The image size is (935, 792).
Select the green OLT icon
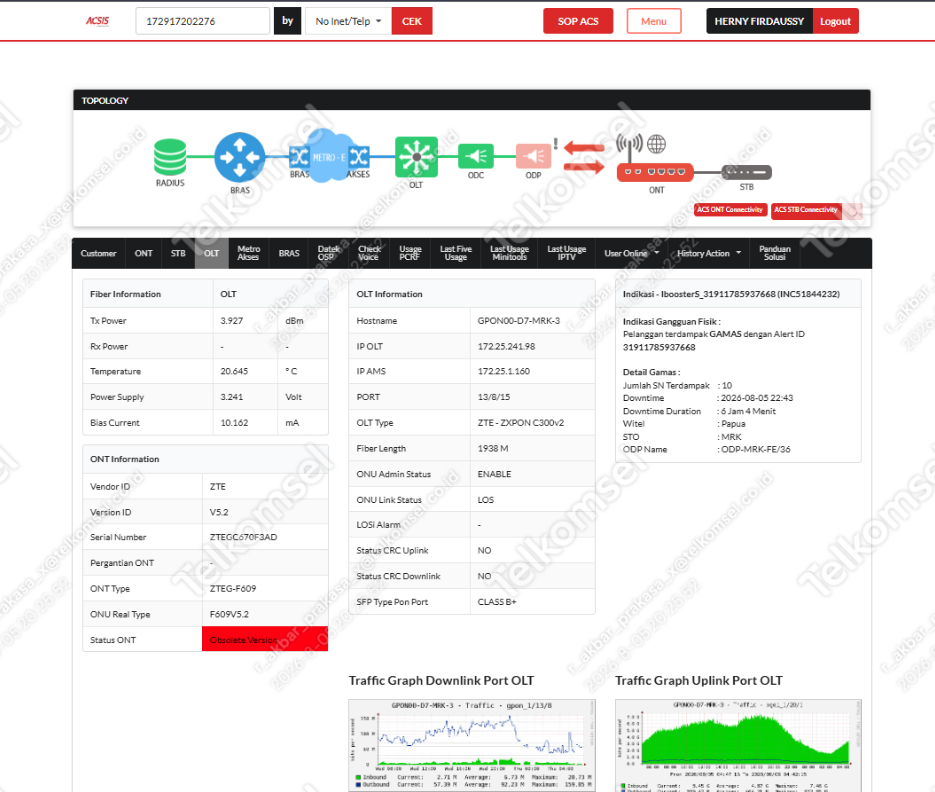[x=416, y=157]
